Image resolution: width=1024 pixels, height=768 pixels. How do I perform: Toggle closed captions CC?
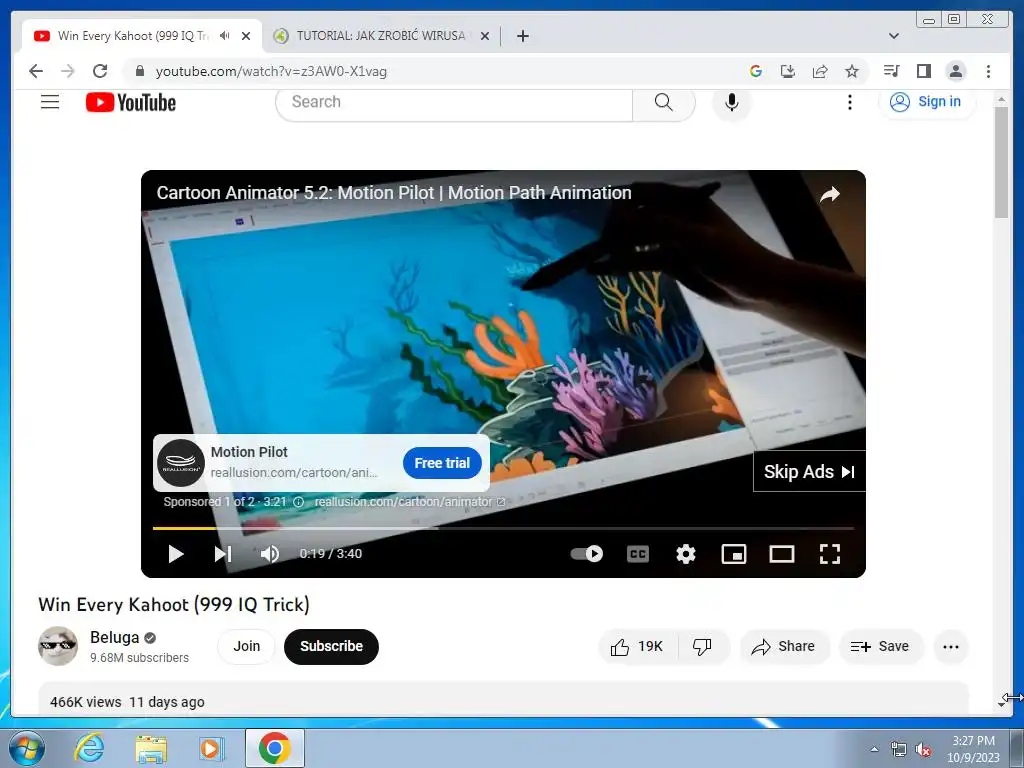(x=637, y=554)
